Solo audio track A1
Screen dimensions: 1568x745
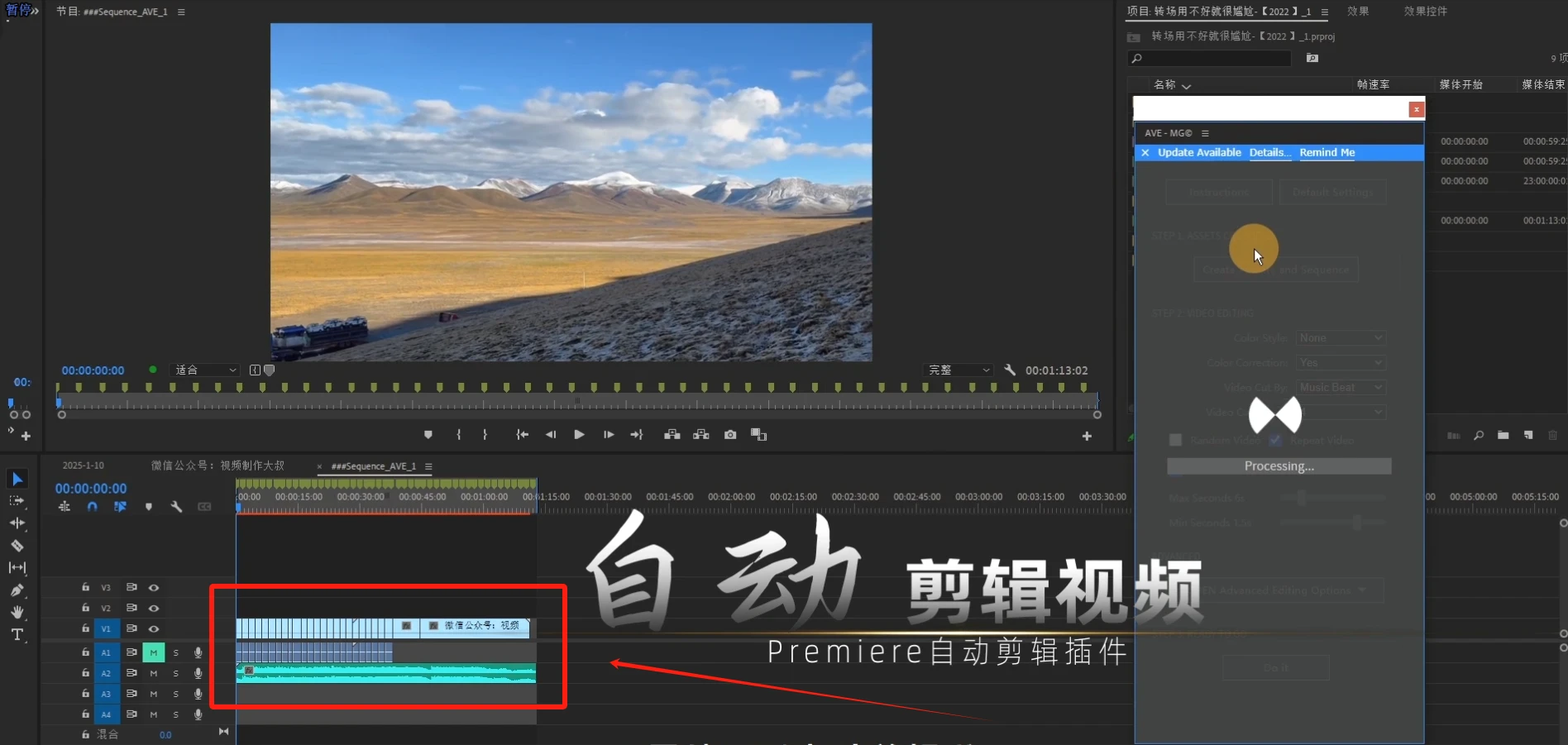point(175,653)
